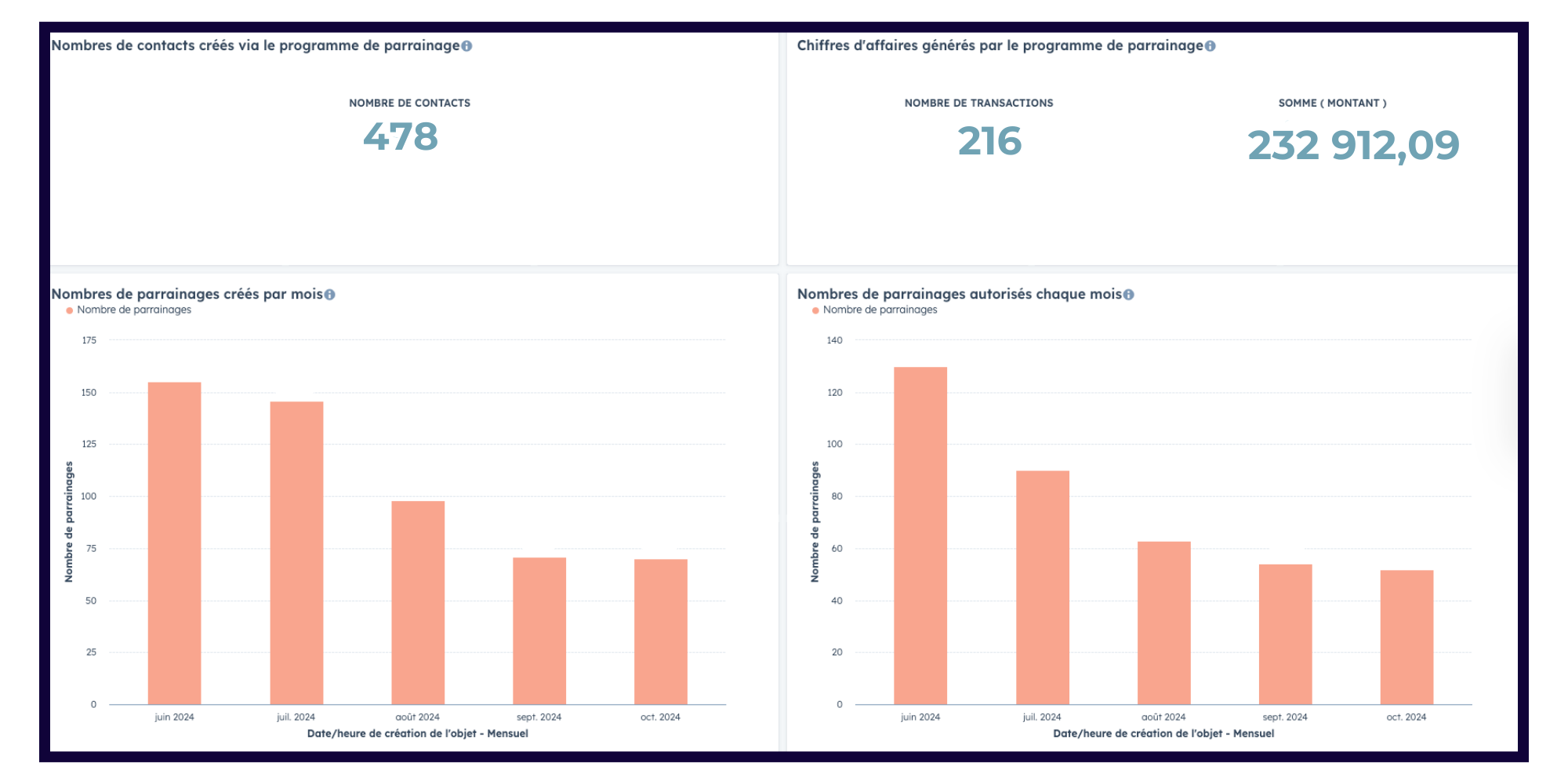Select the 478 contacts value
The image size is (1568, 784).
tap(401, 137)
